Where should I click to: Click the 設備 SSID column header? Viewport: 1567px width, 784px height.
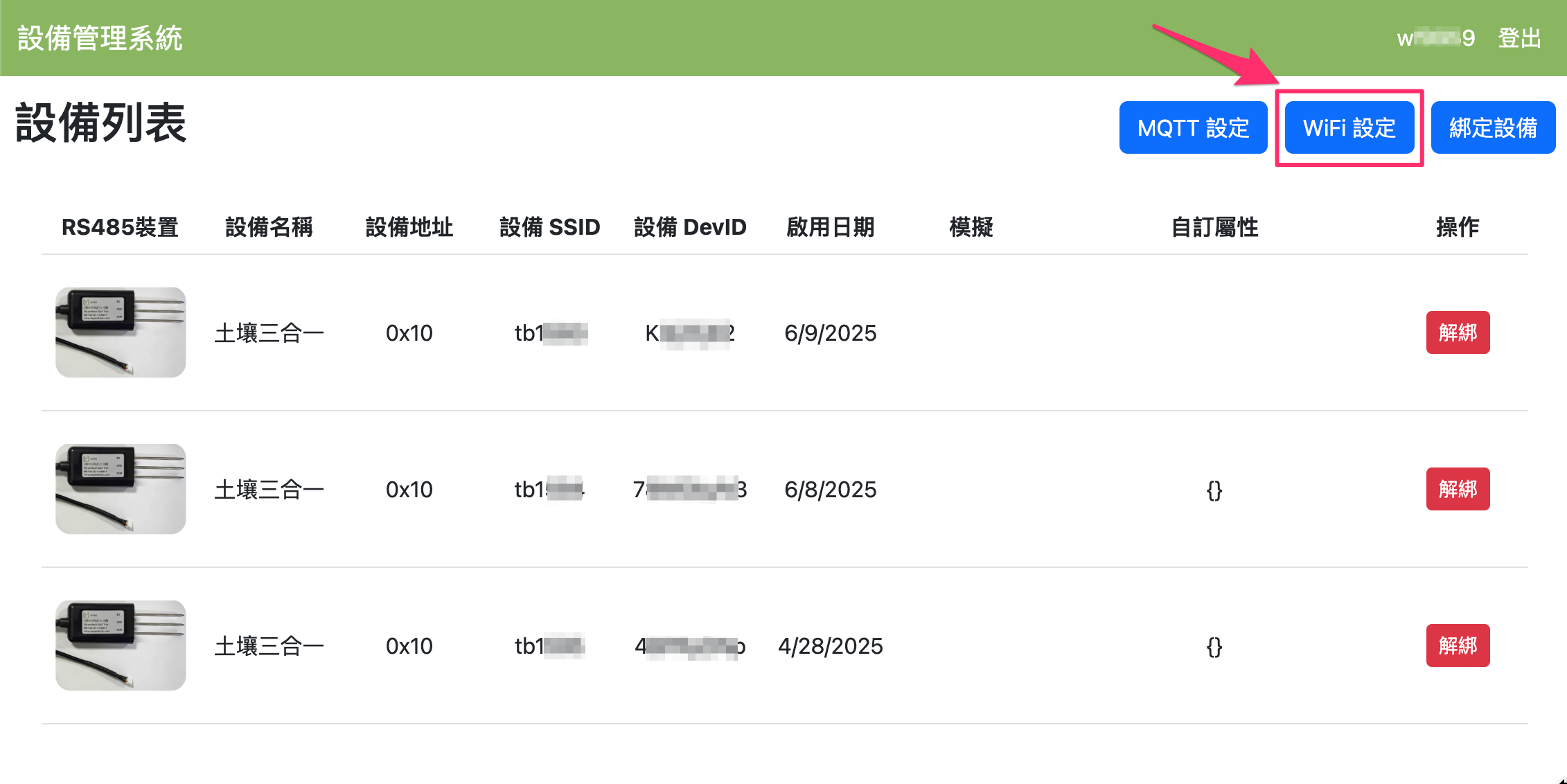coord(549,227)
